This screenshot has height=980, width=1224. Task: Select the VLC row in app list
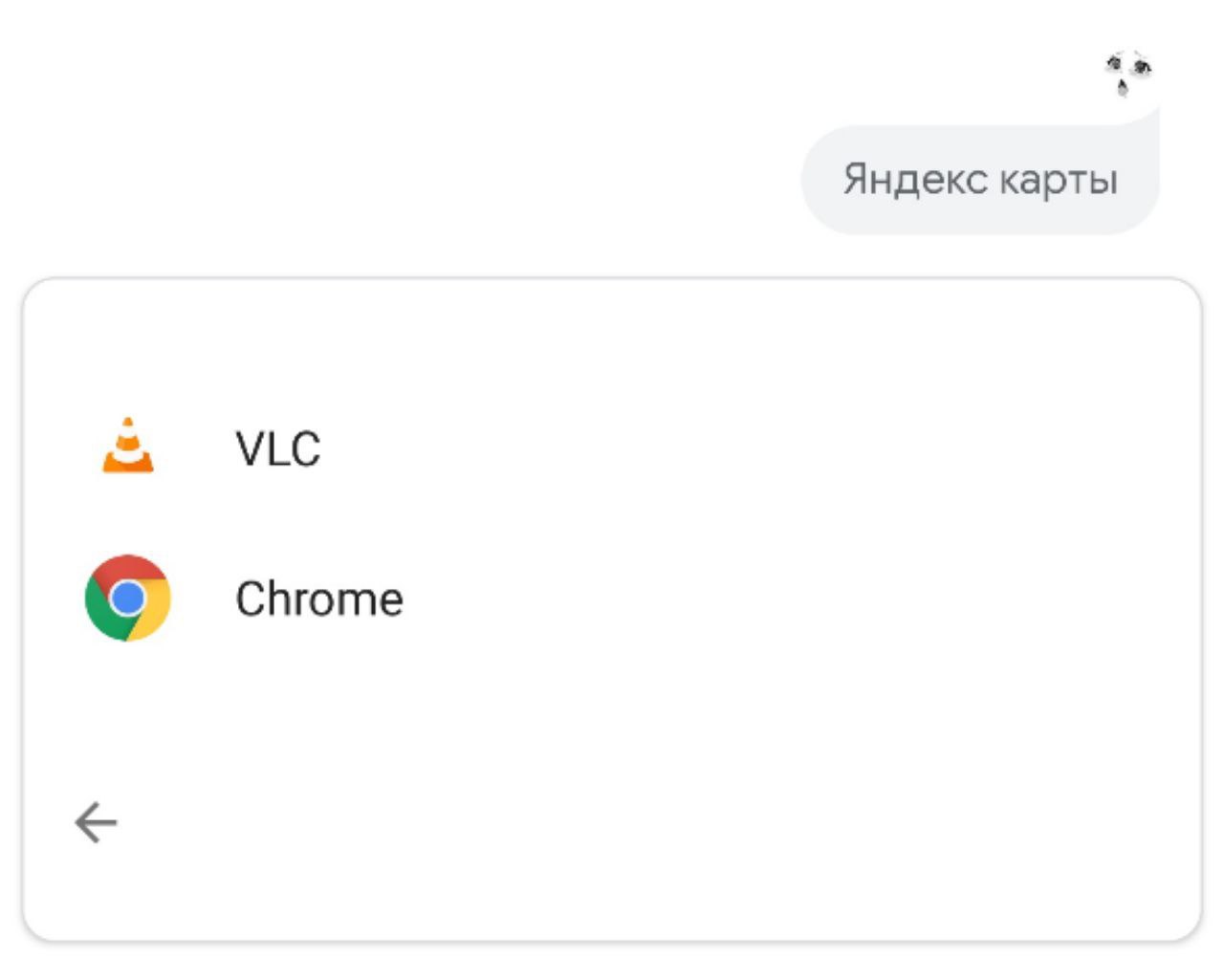pyautogui.click(x=612, y=447)
